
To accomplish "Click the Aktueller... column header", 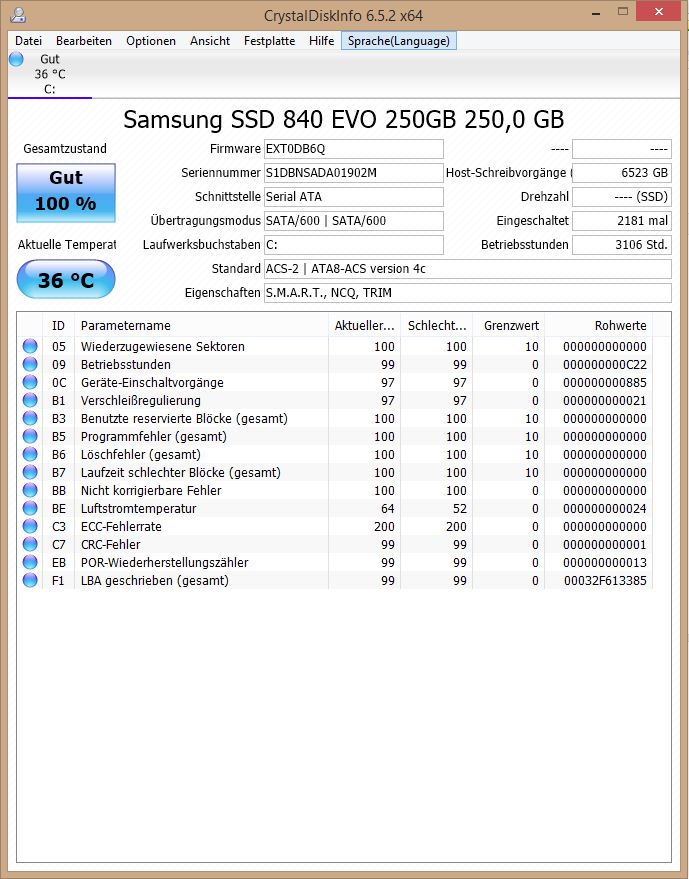I will point(364,325).
